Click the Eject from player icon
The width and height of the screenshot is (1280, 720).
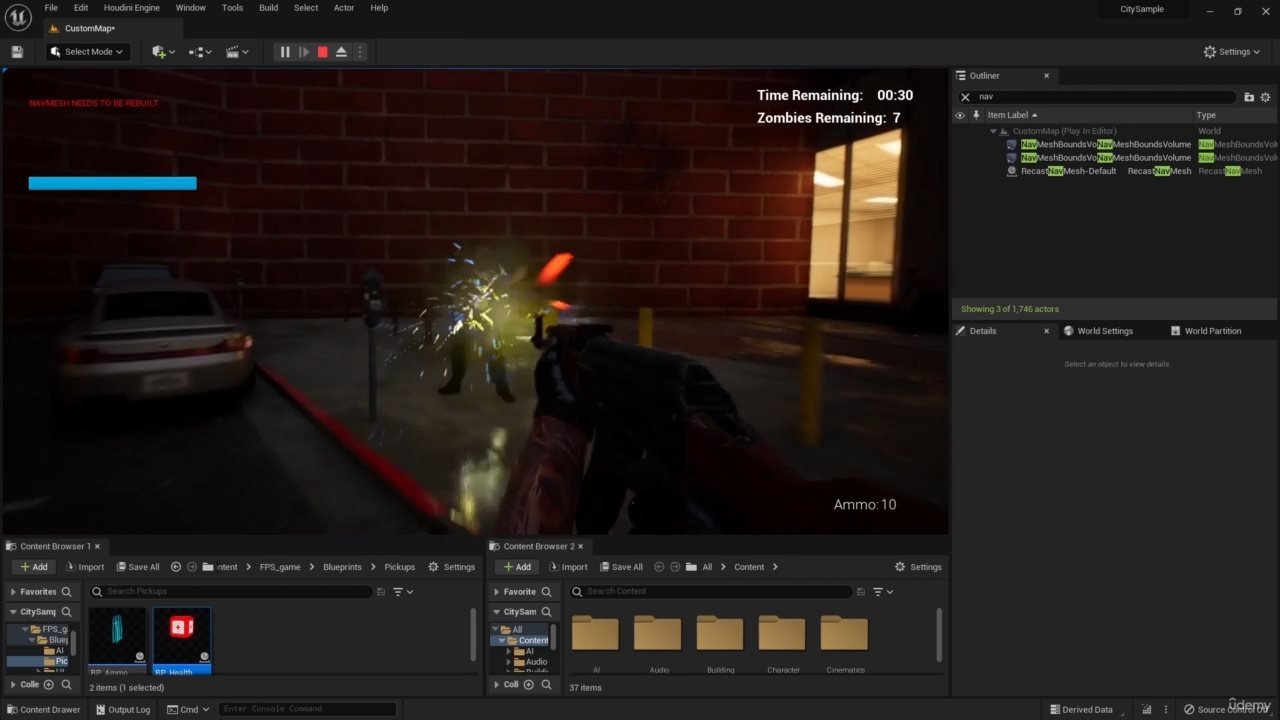pyautogui.click(x=341, y=52)
